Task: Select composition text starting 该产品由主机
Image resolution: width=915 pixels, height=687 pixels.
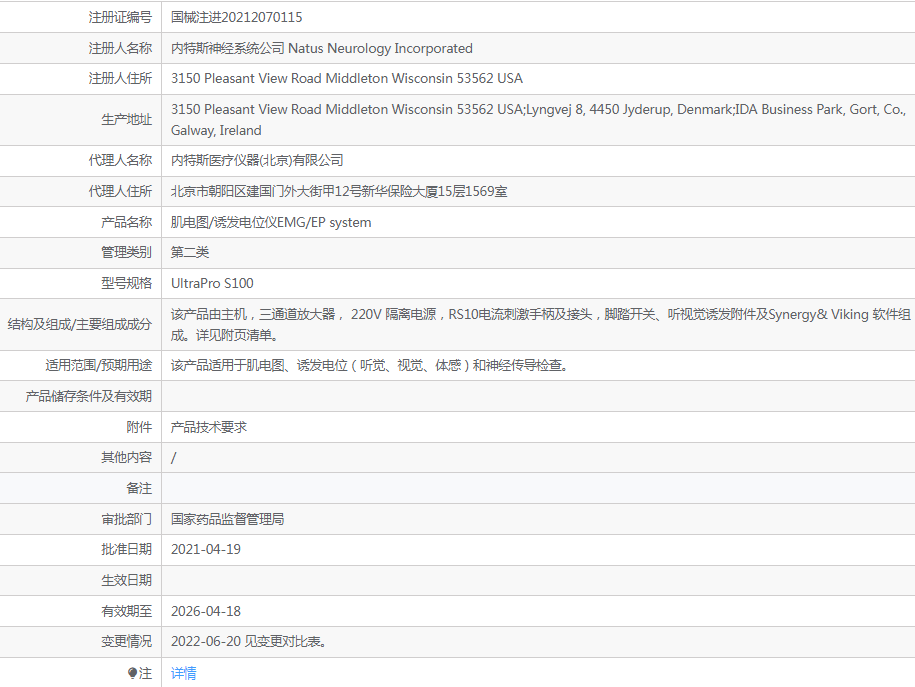Action: click(x=541, y=325)
